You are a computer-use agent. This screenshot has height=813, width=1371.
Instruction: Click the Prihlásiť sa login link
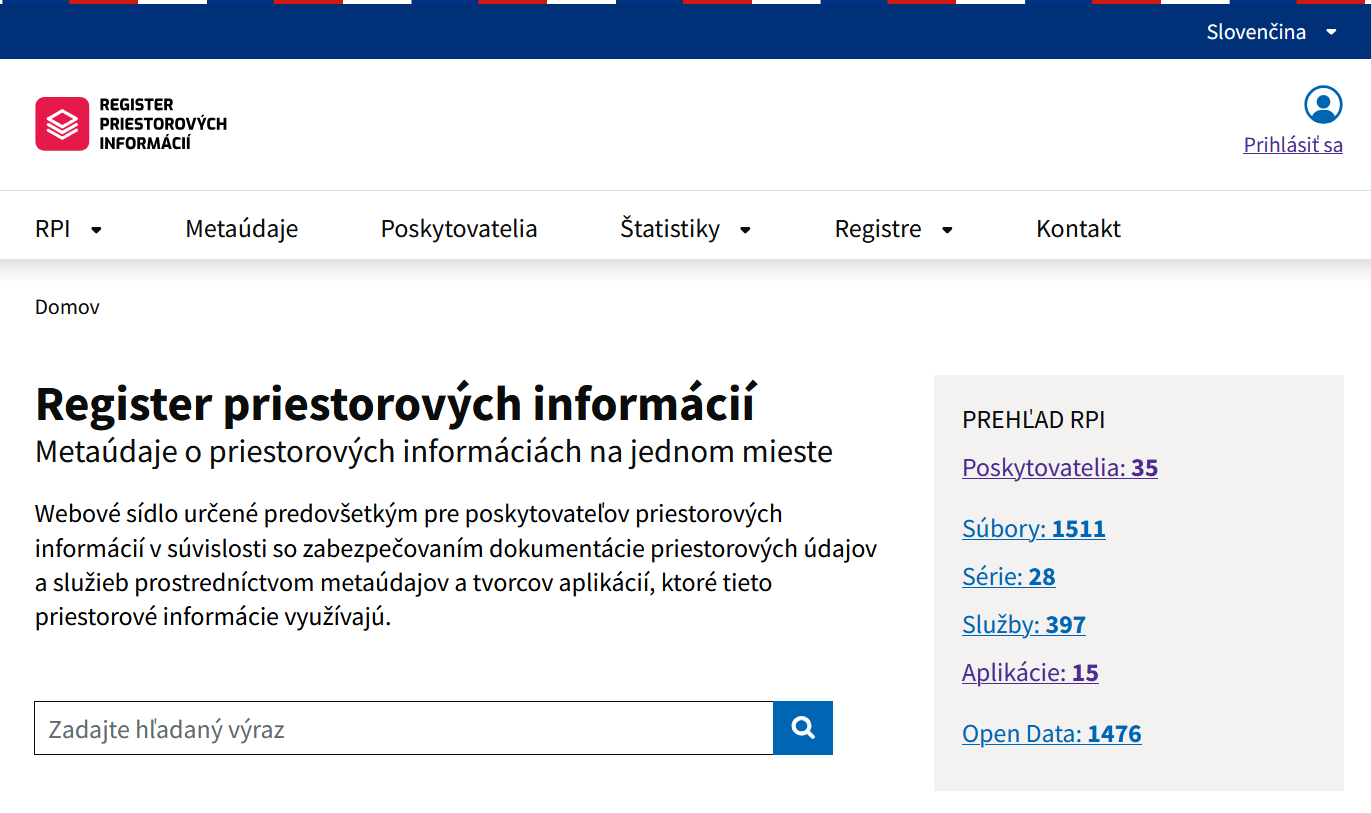click(x=1292, y=145)
